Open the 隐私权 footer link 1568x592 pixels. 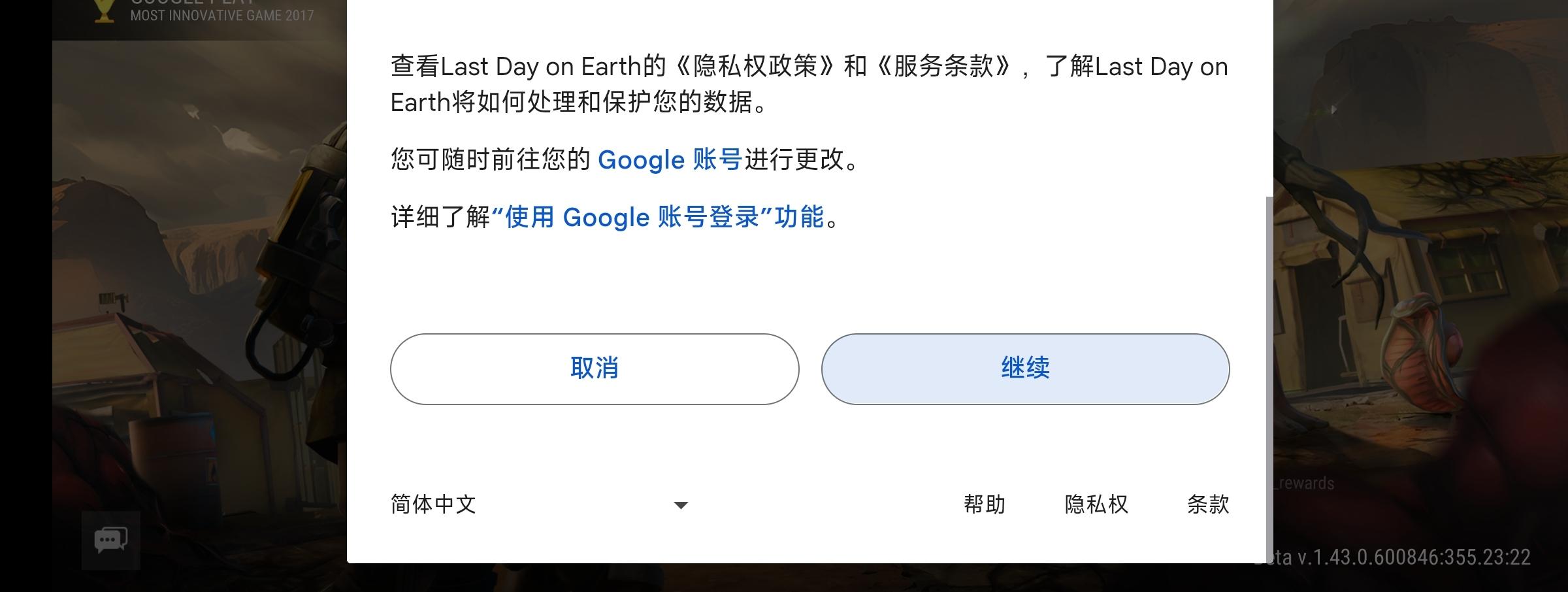click(1096, 504)
